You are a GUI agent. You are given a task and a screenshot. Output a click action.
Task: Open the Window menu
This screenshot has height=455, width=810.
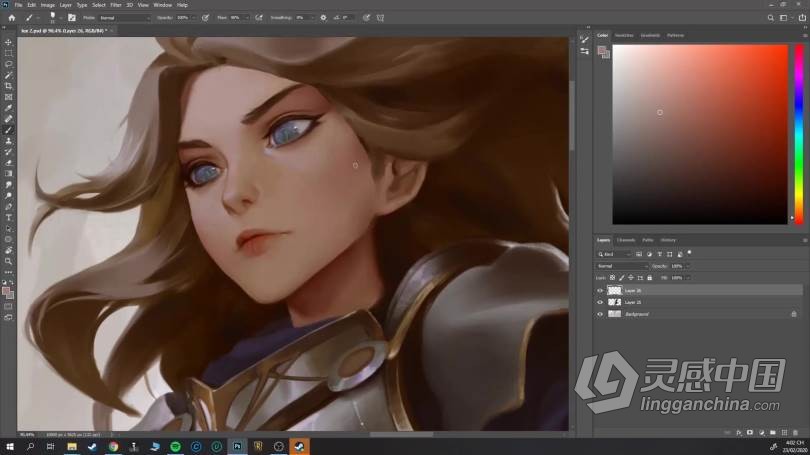click(162, 5)
